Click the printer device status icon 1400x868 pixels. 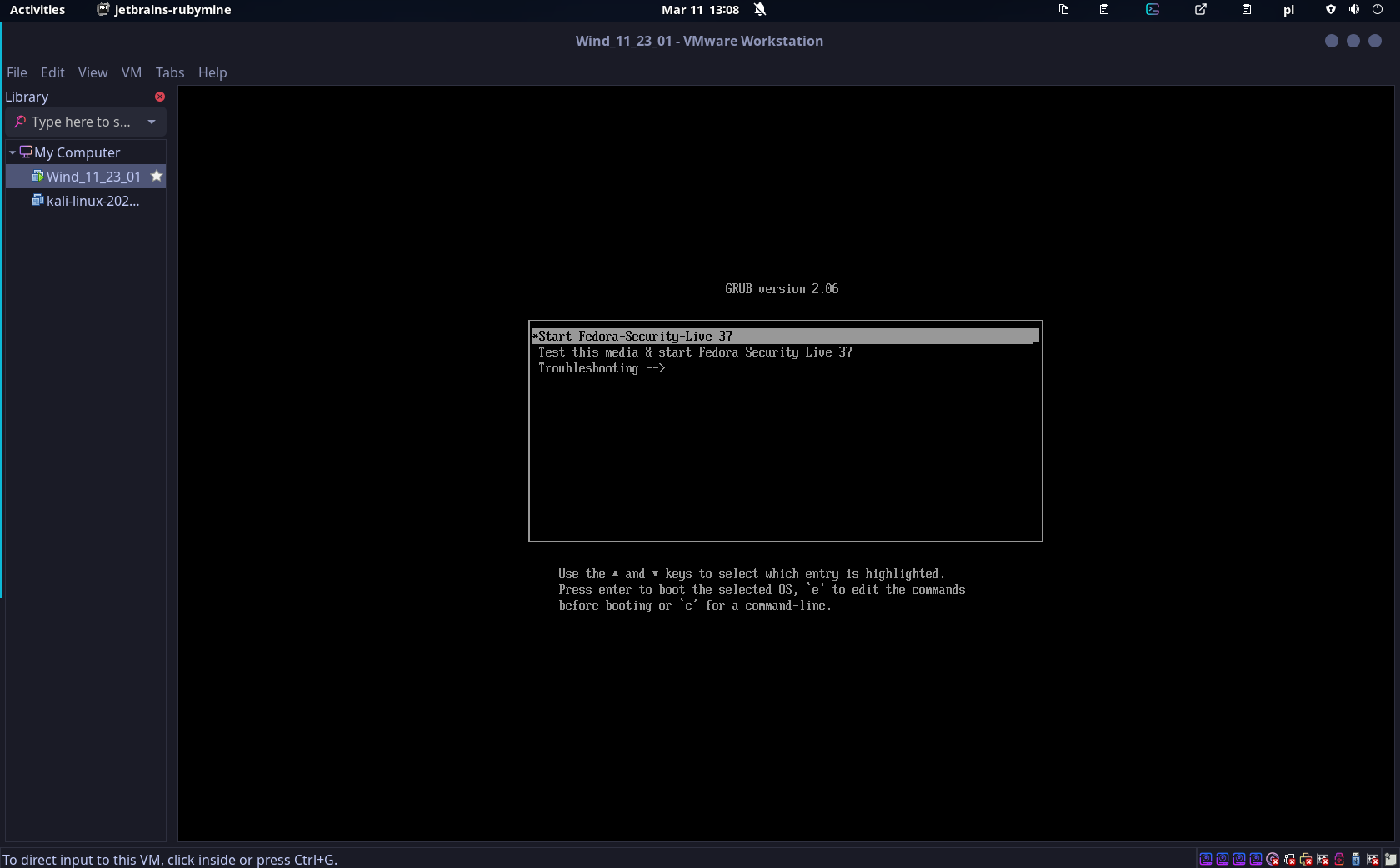point(1306,859)
